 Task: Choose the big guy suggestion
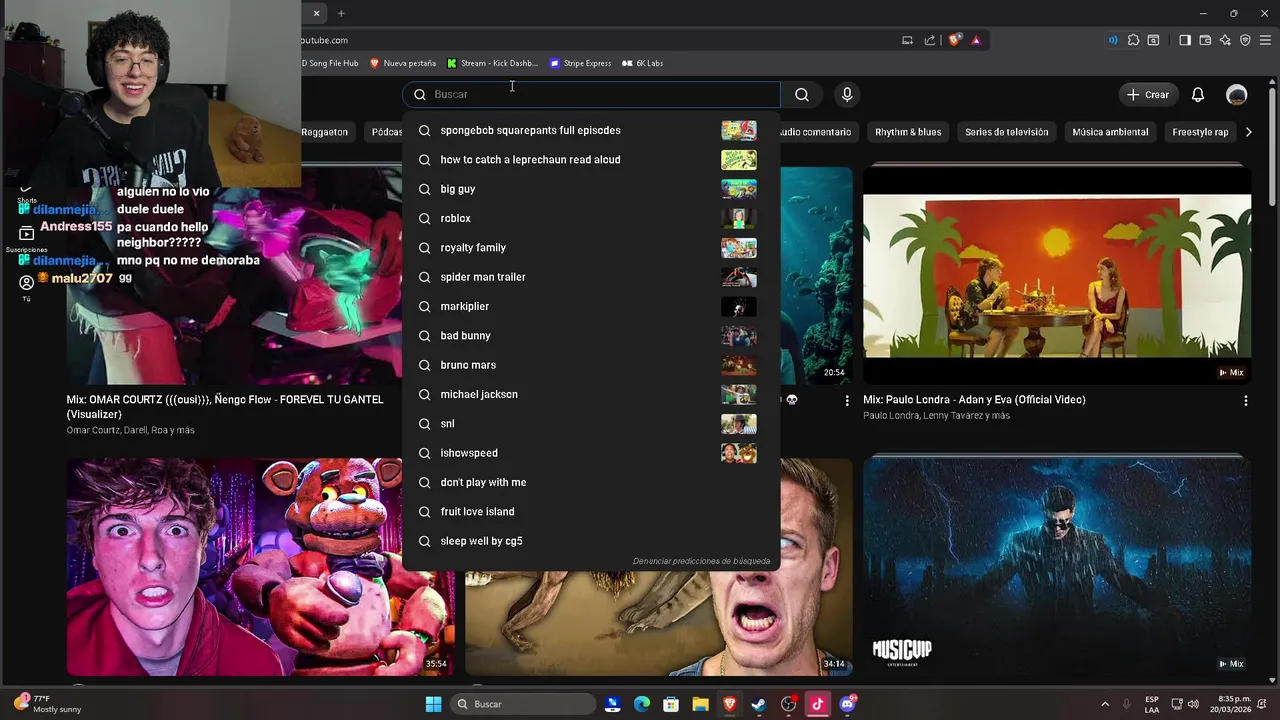click(x=590, y=189)
